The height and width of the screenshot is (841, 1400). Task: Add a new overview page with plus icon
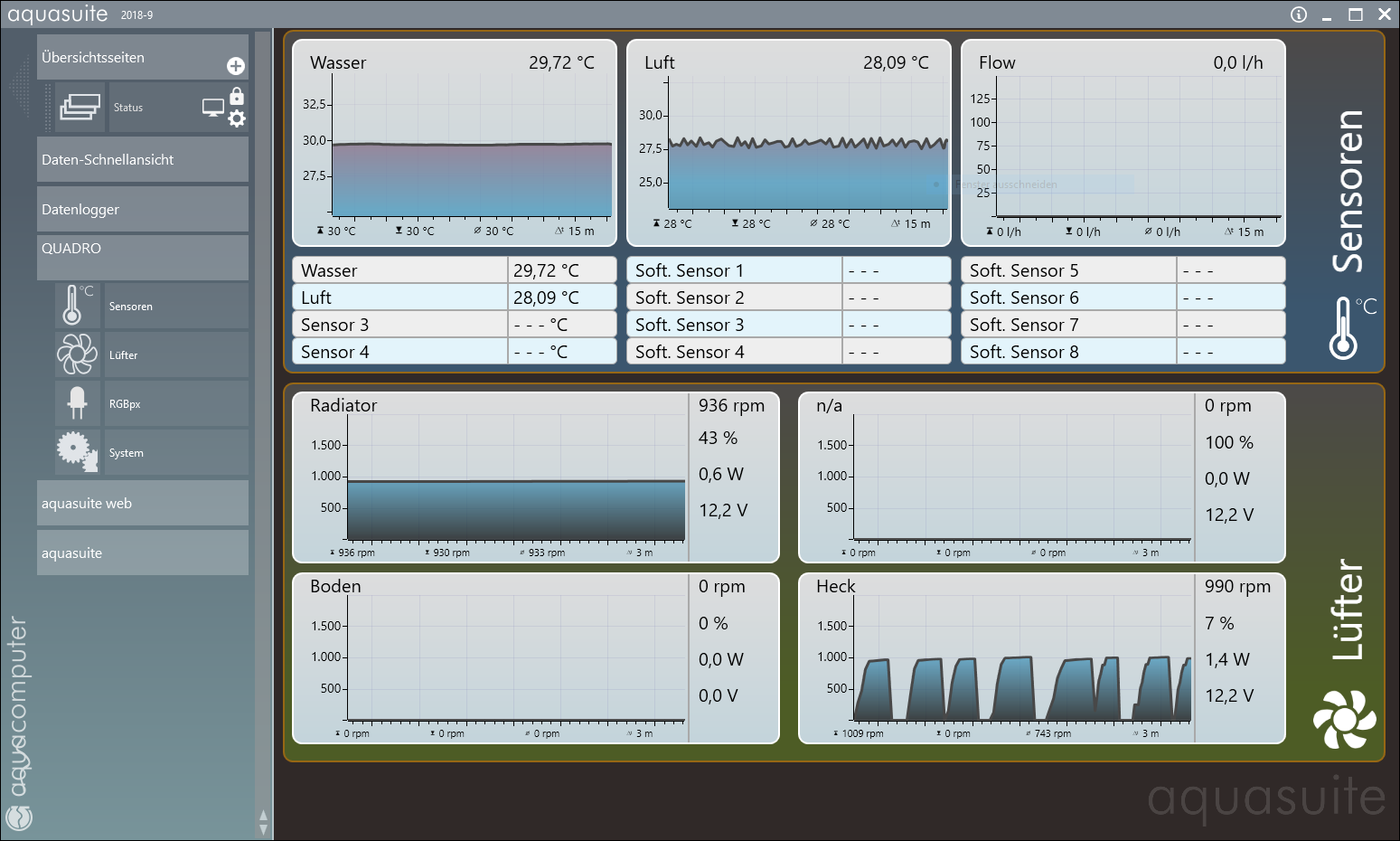pos(236,66)
